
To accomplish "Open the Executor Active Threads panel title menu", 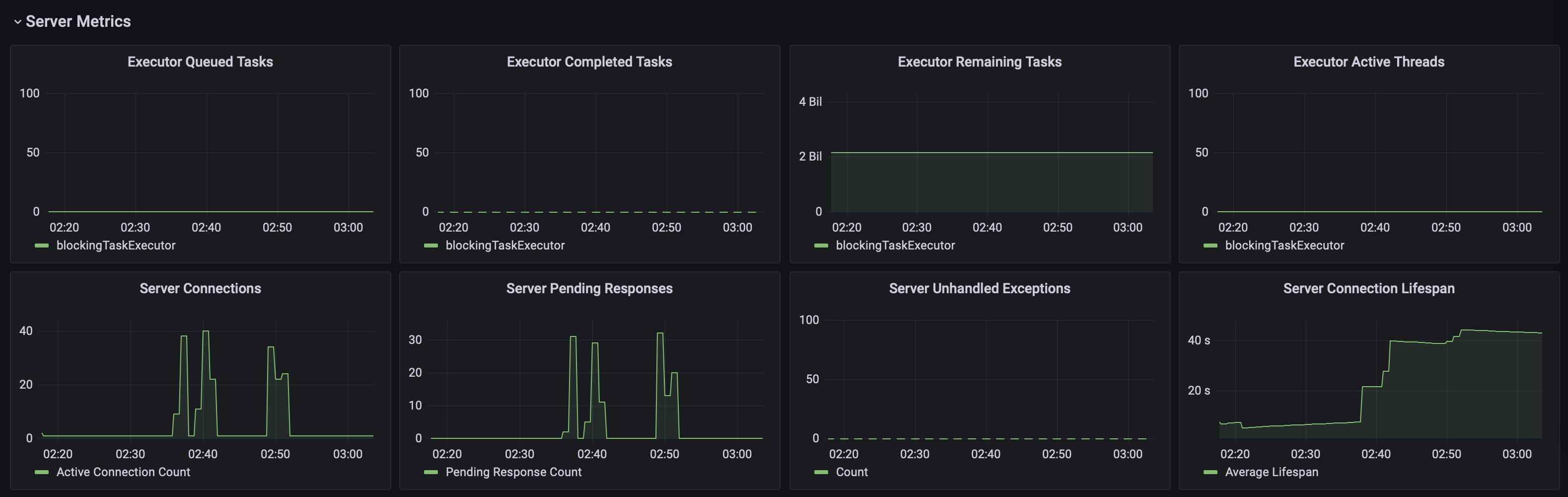I will [x=1368, y=62].
